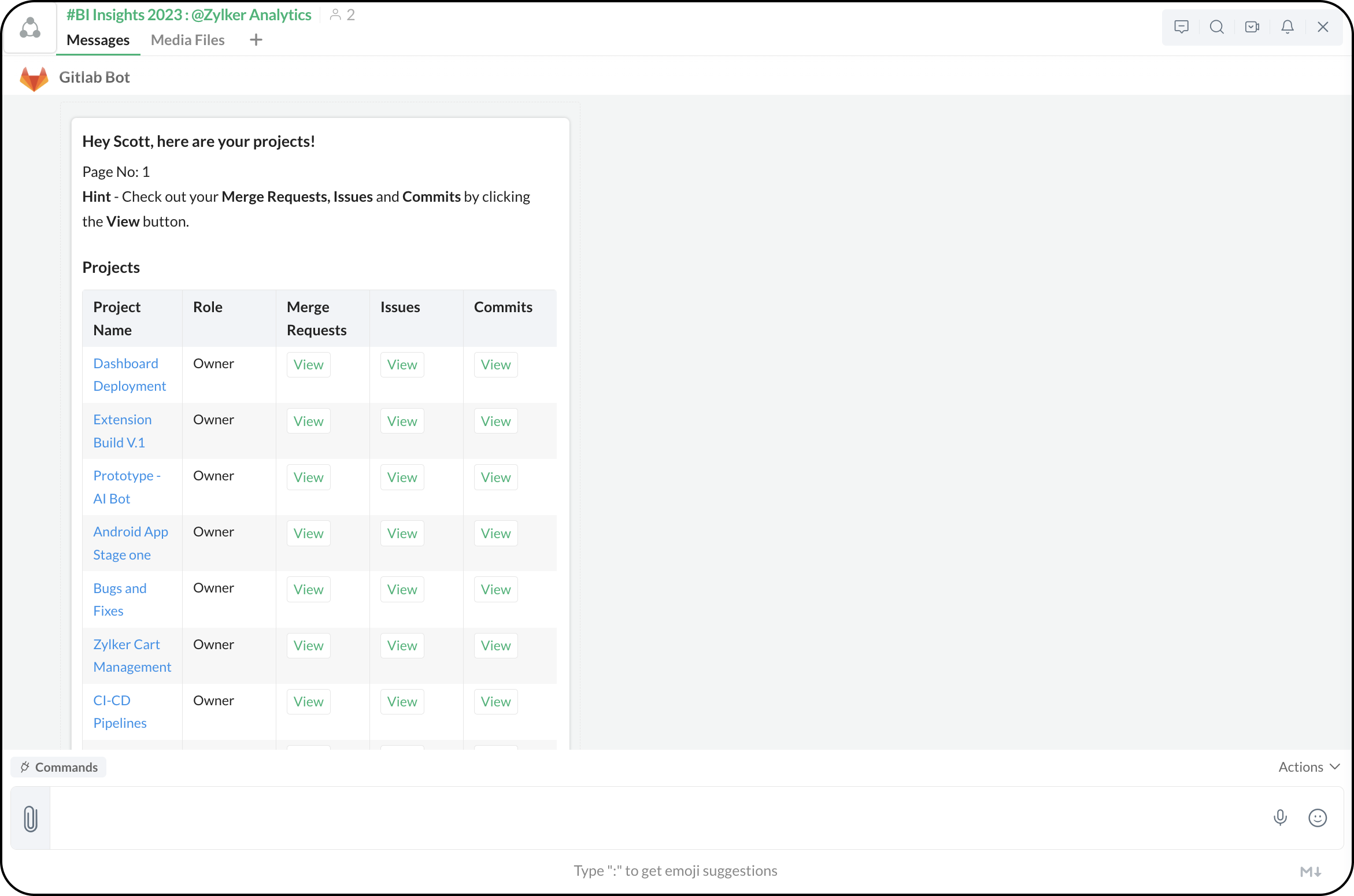Switch to the Media Files tab

pos(187,40)
